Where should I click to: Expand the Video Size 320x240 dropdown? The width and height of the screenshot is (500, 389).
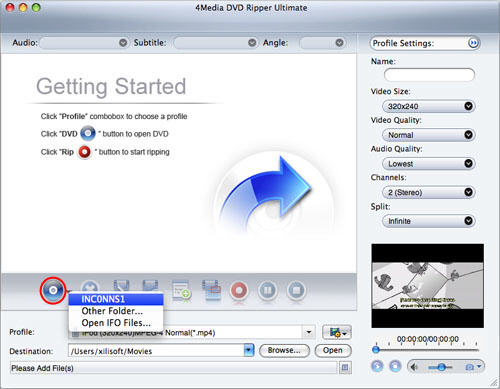coord(429,106)
